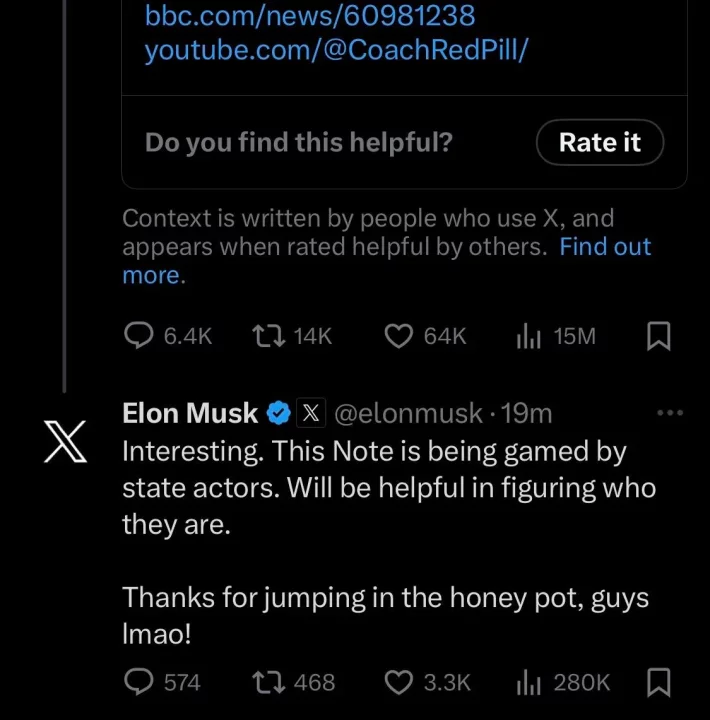Like Elon Musk's post with 3.3K likes
This screenshot has width=710, height=720.
click(399, 682)
